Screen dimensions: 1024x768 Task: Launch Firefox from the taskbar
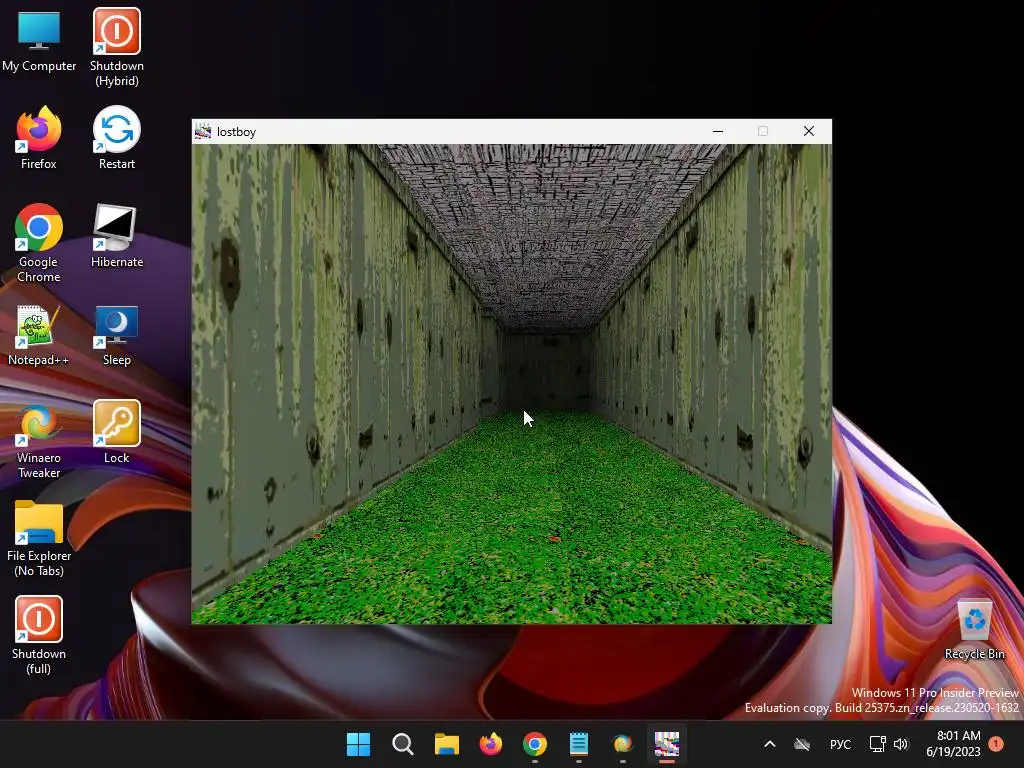pyautogui.click(x=490, y=744)
